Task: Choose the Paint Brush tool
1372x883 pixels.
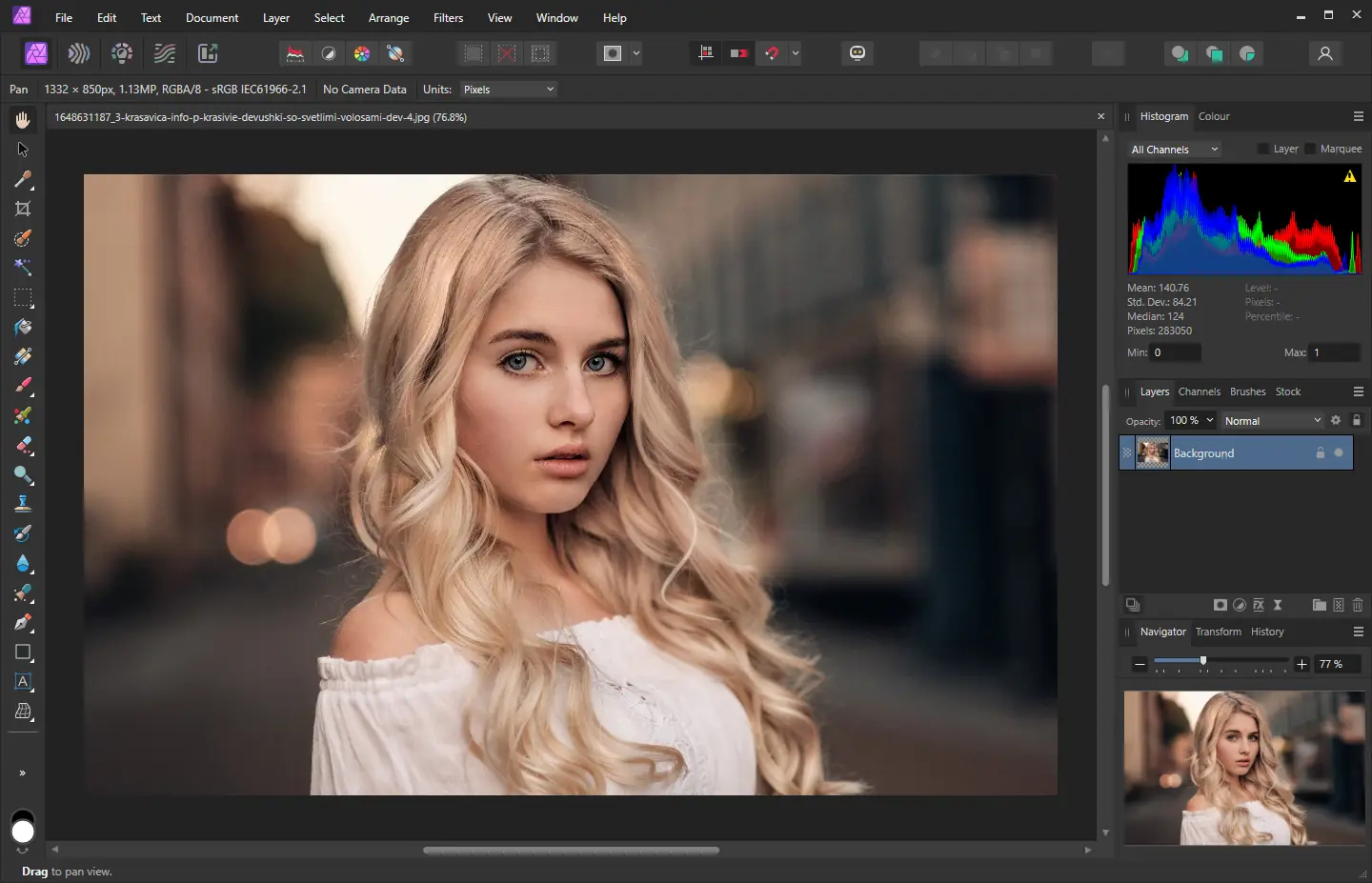Action: click(23, 386)
